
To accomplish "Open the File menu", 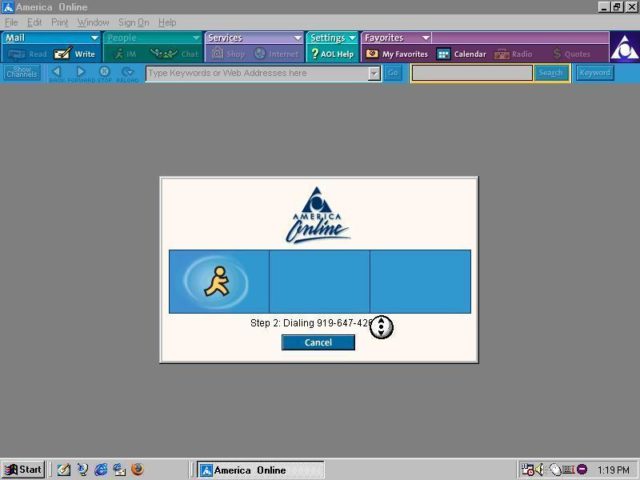I will pos(11,22).
